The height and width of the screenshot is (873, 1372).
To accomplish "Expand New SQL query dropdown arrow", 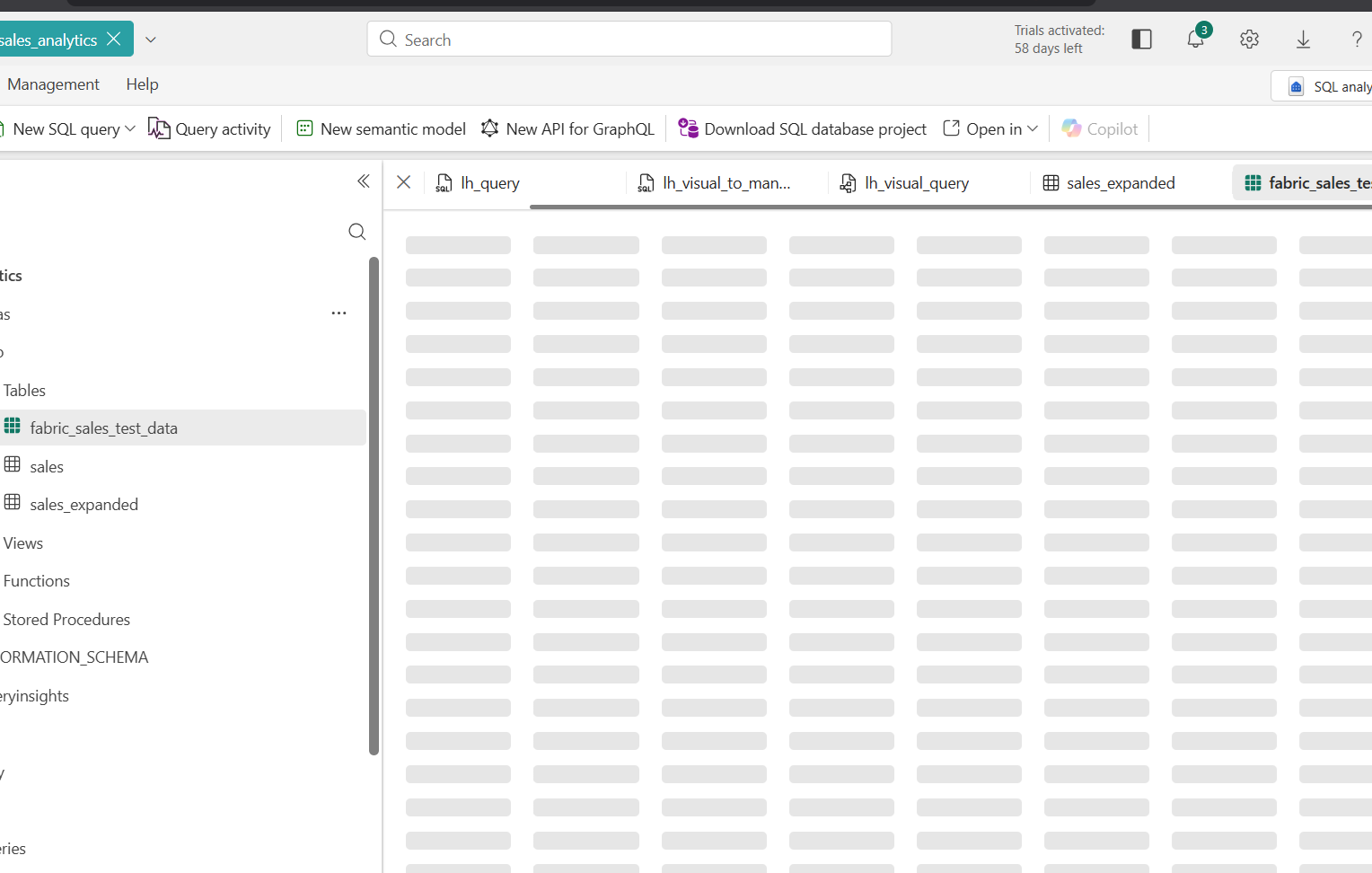I will pos(130,129).
